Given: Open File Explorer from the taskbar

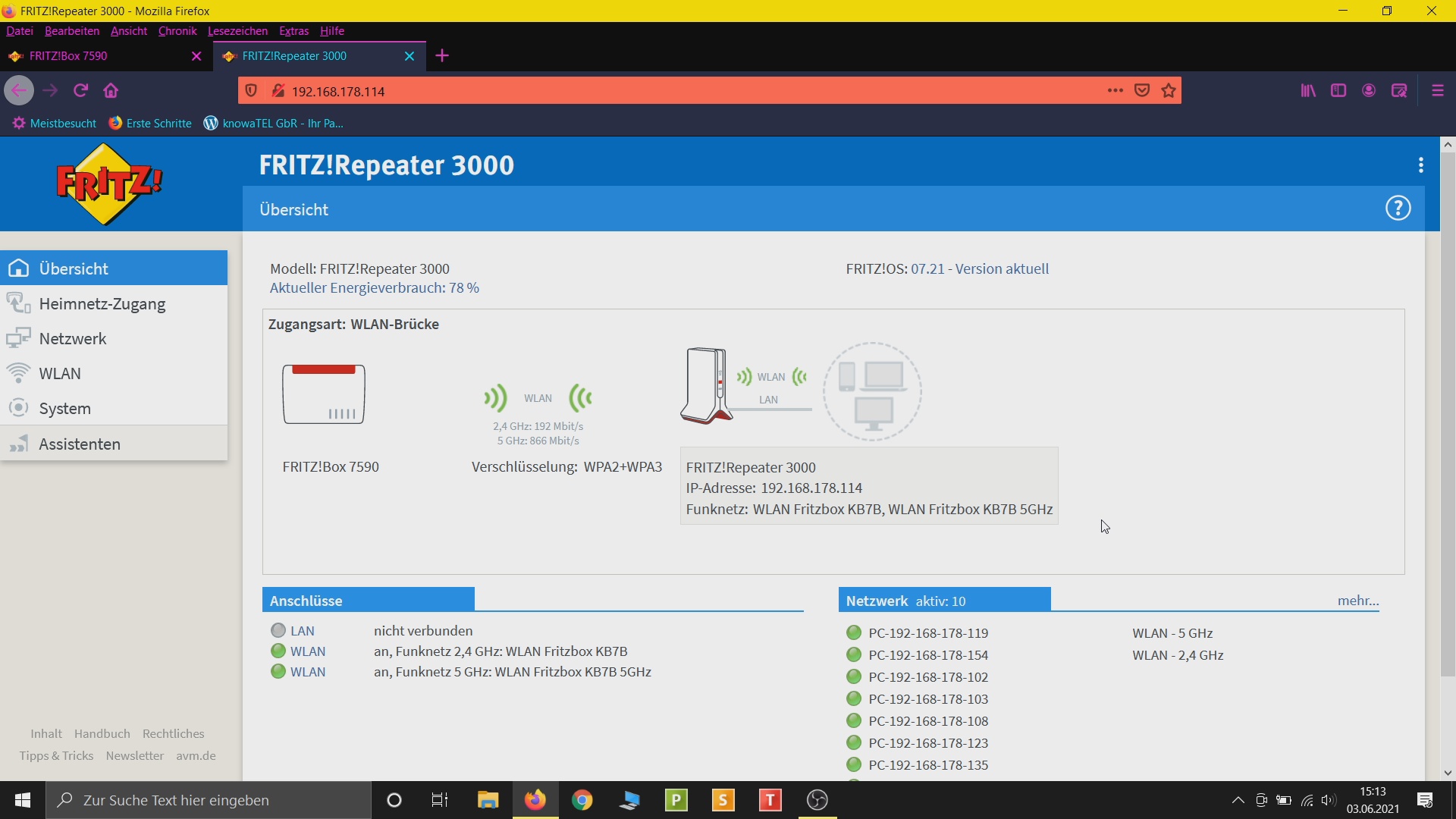Looking at the screenshot, I should [x=488, y=800].
